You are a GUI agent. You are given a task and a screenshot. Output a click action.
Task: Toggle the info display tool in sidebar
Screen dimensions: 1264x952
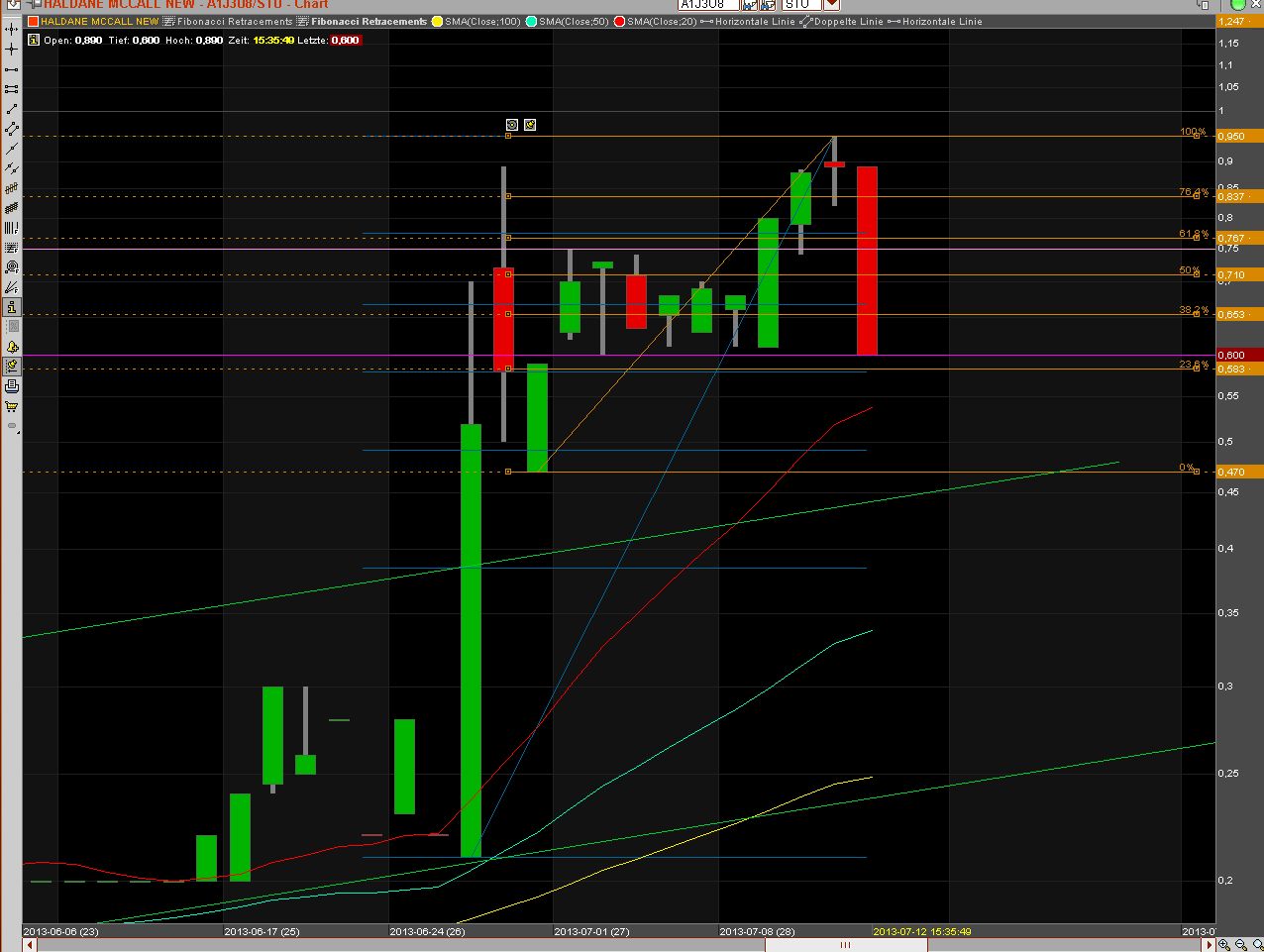coord(12,307)
